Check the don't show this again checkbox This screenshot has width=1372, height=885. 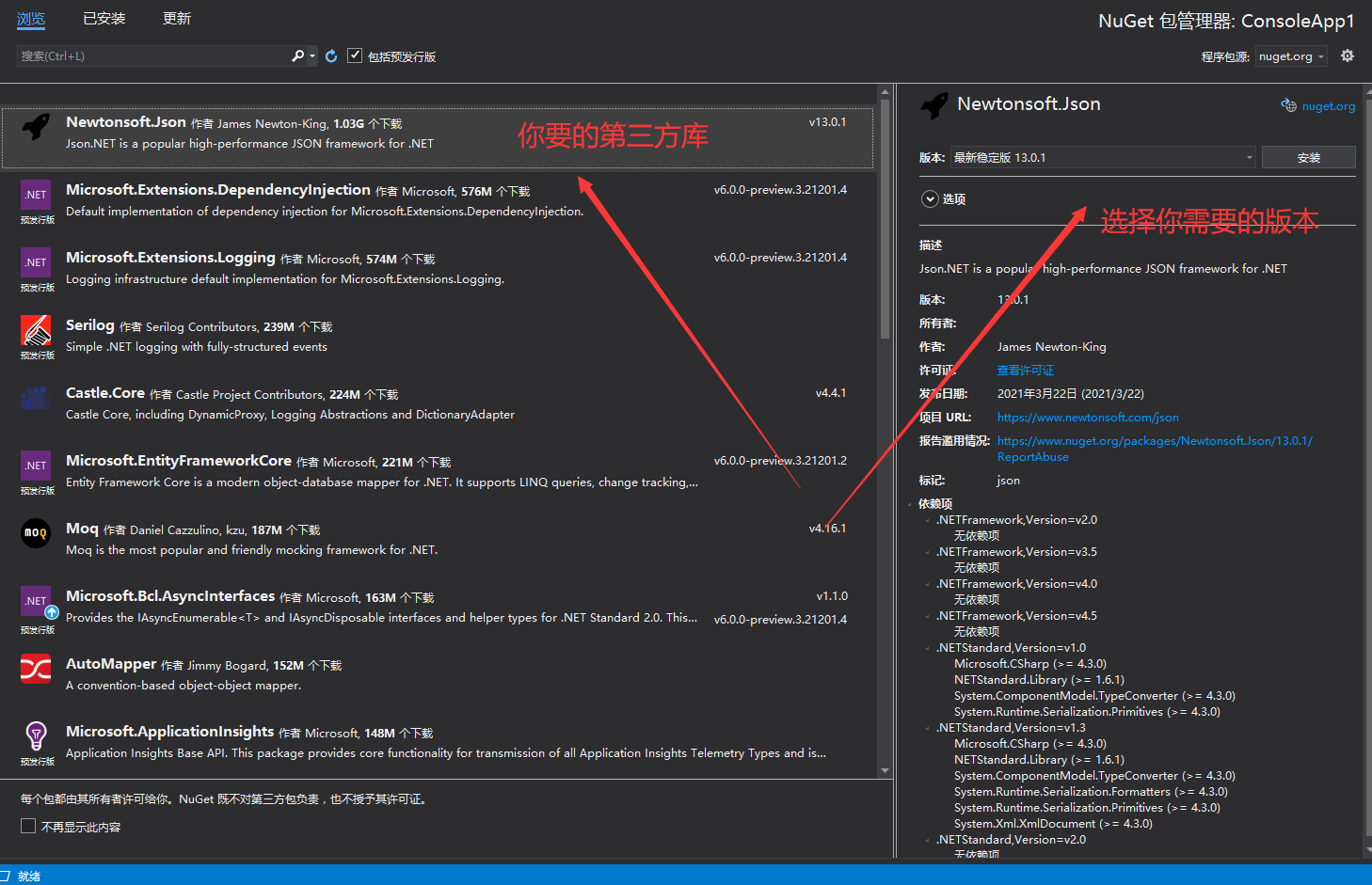point(28,826)
